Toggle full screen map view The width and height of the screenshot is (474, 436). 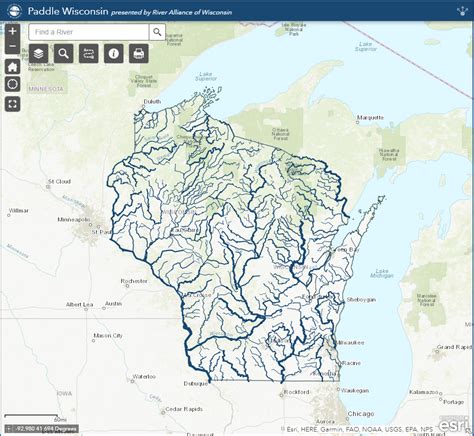(13, 104)
